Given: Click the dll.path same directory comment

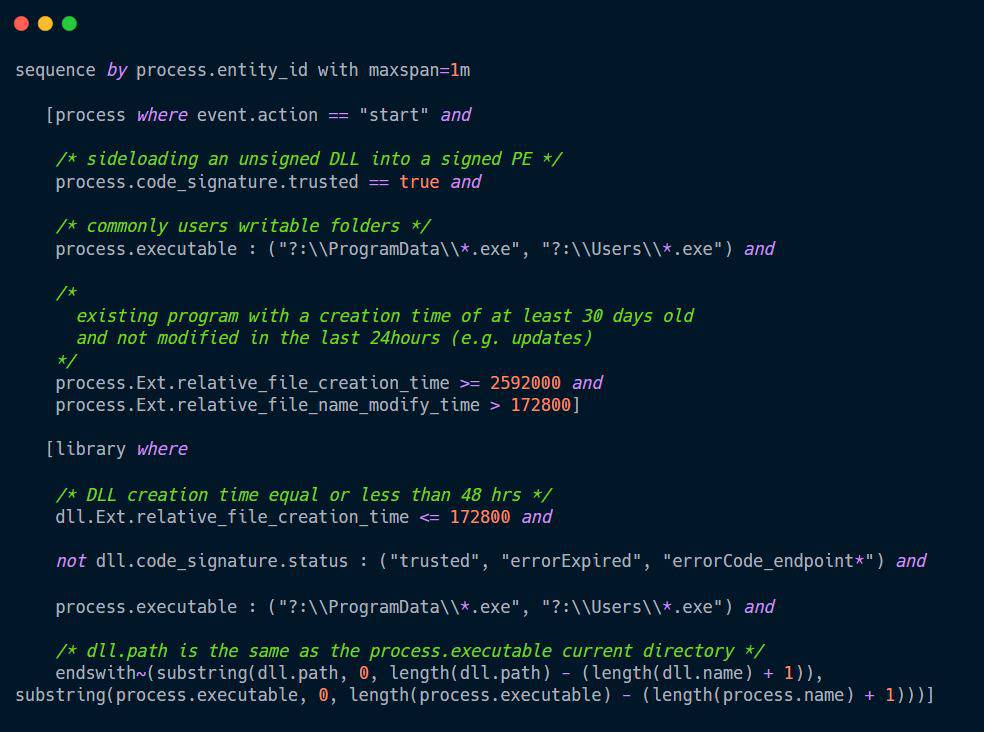Looking at the screenshot, I should point(410,651).
